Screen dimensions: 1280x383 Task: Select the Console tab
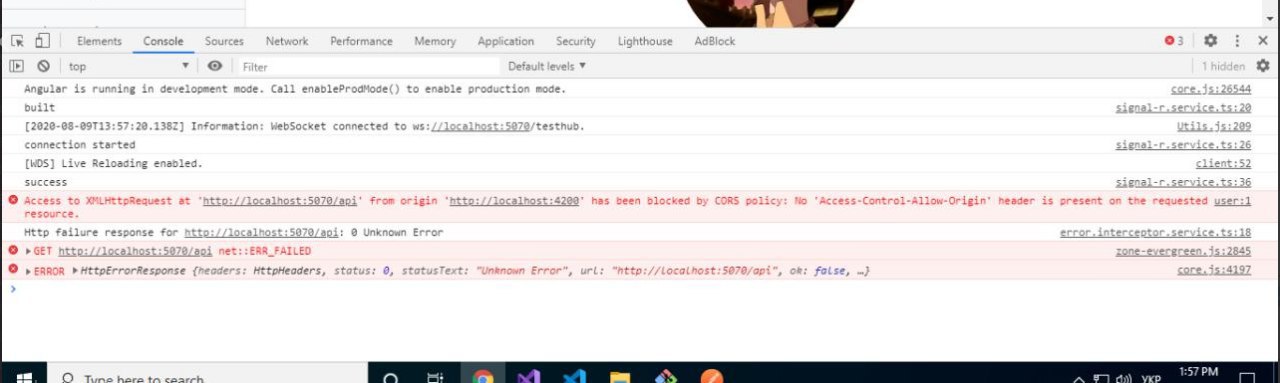tap(163, 41)
